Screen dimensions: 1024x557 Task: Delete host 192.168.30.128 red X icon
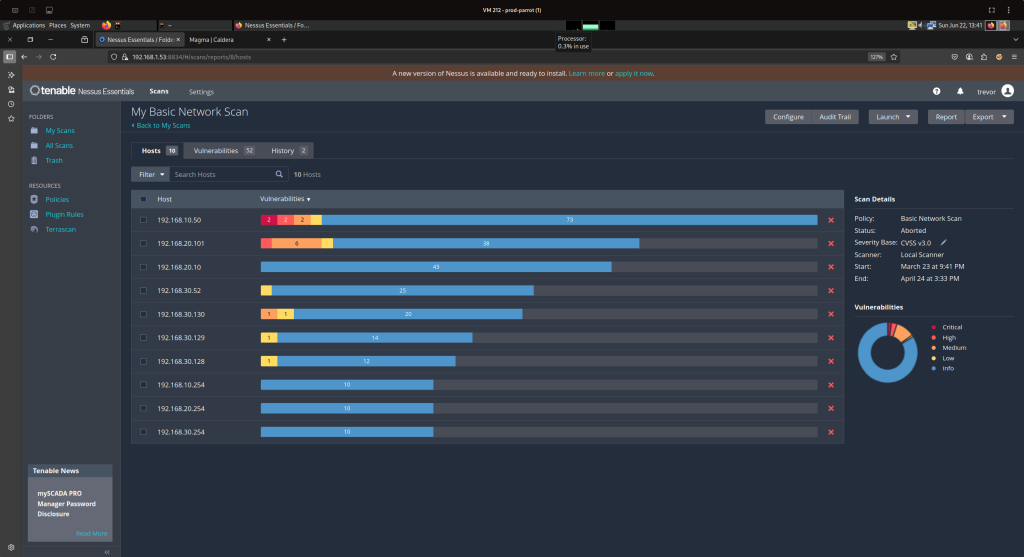coord(831,361)
